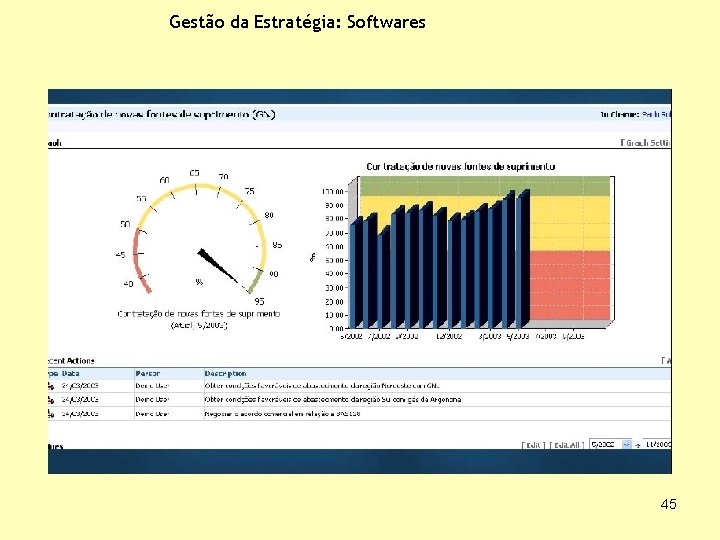Select the Negociar o acordo comercial description

pyautogui.click(x=282, y=414)
